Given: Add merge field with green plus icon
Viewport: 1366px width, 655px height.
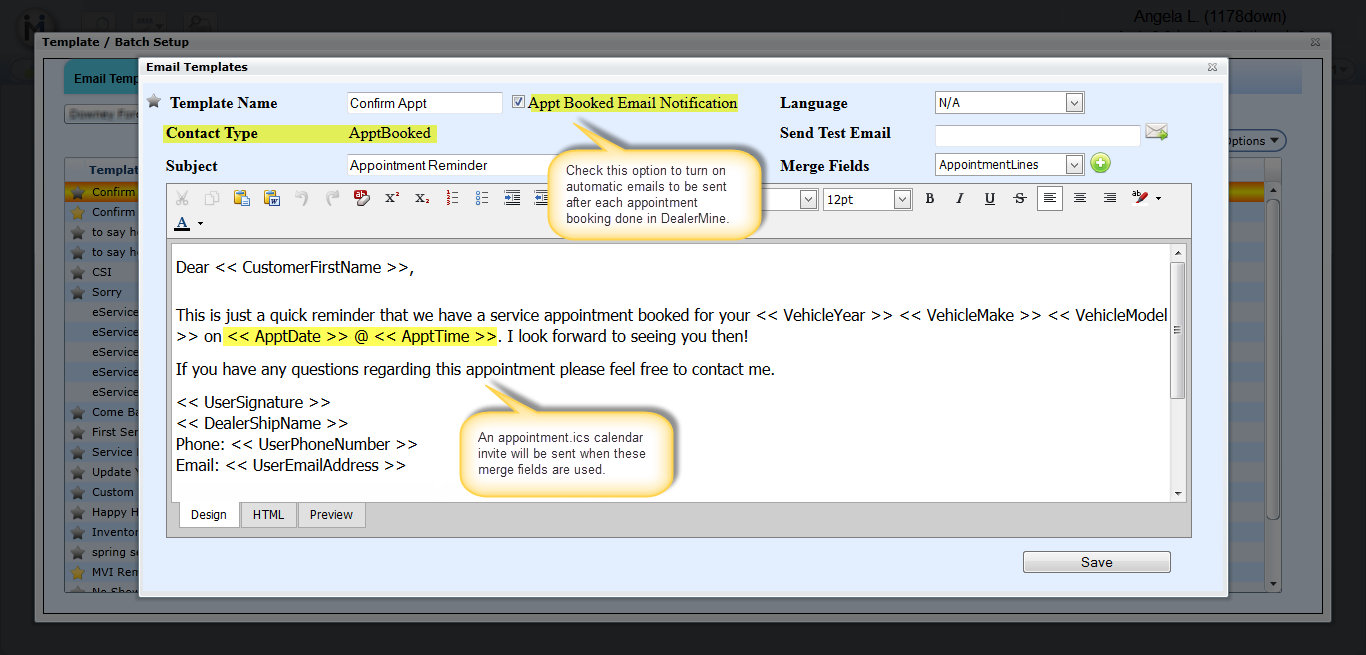Looking at the screenshot, I should click(1100, 164).
